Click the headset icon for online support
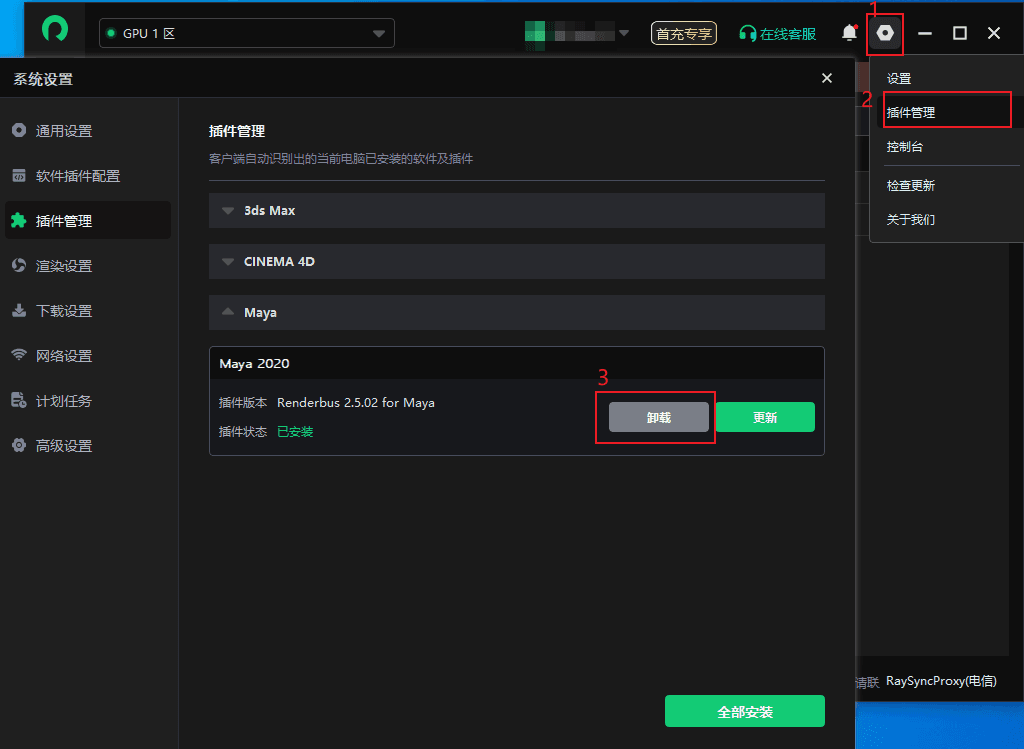Screen dimensions: 1024x749 [747, 34]
